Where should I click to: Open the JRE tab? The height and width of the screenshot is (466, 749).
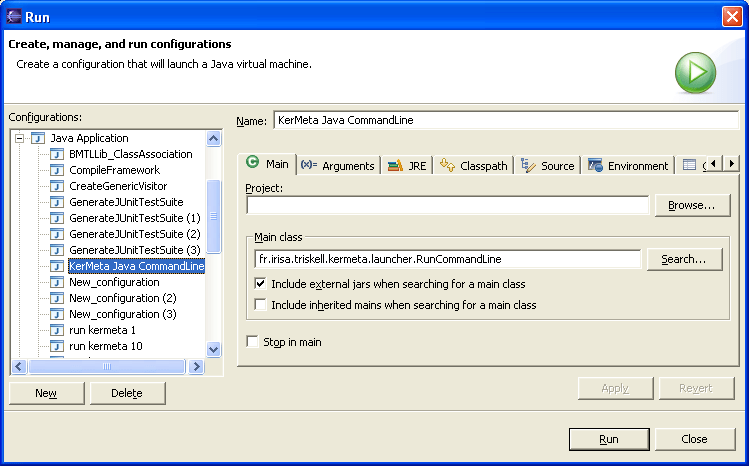pos(407,166)
